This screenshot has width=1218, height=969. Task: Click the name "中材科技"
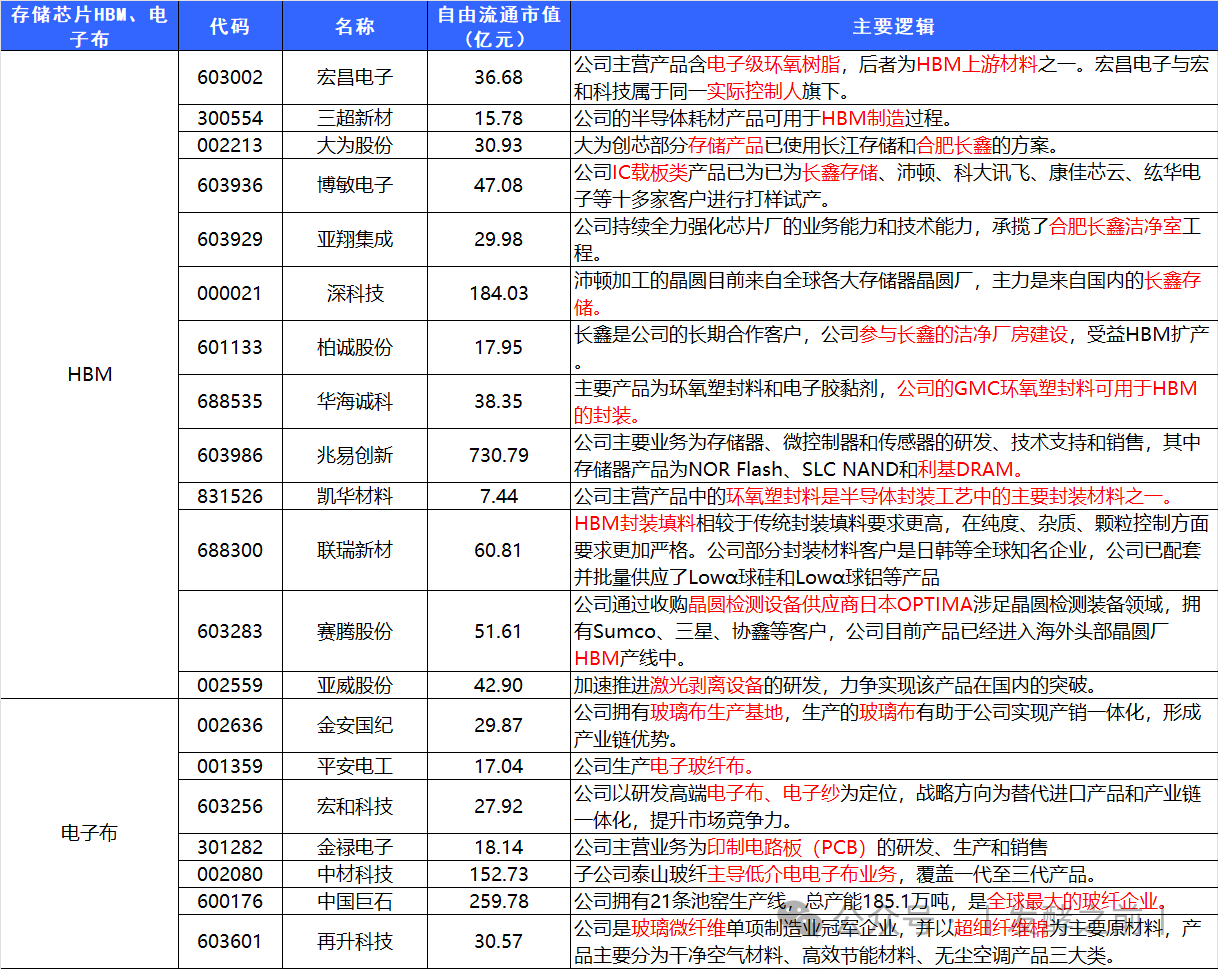pyautogui.click(x=355, y=874)
